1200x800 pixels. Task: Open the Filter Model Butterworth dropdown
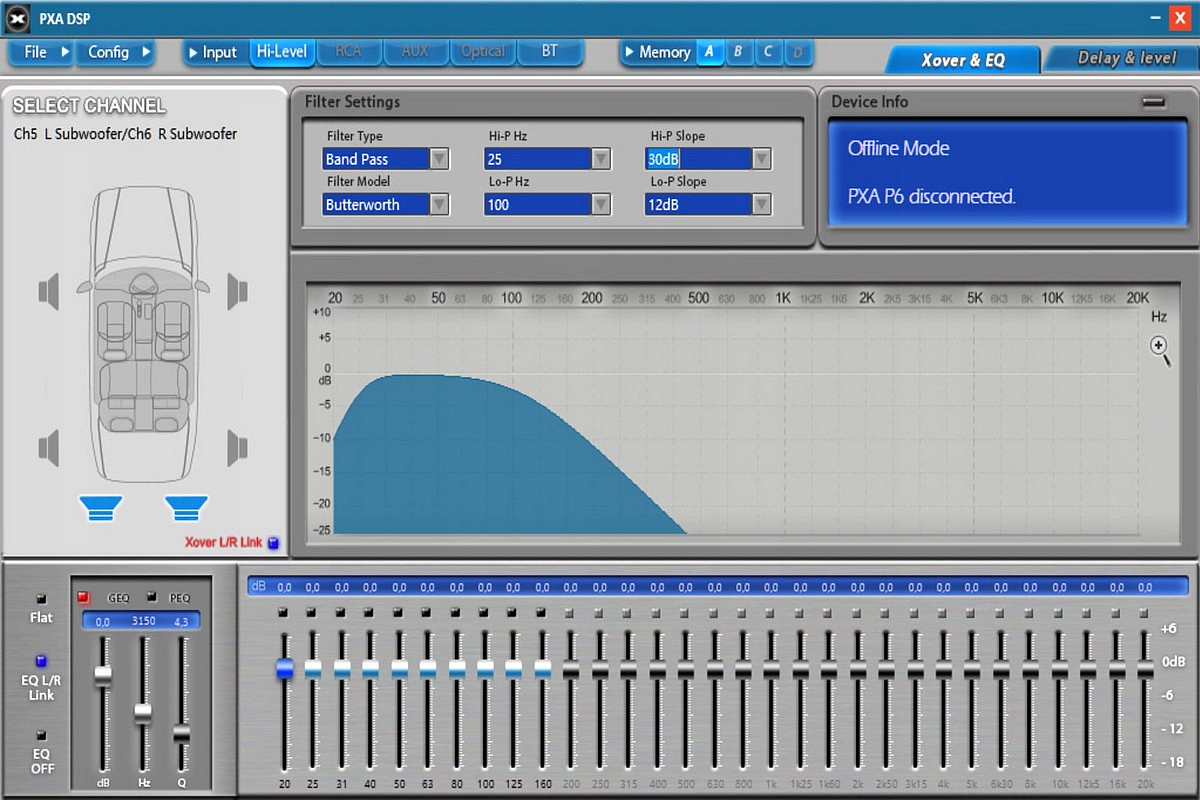click(438, 204)
